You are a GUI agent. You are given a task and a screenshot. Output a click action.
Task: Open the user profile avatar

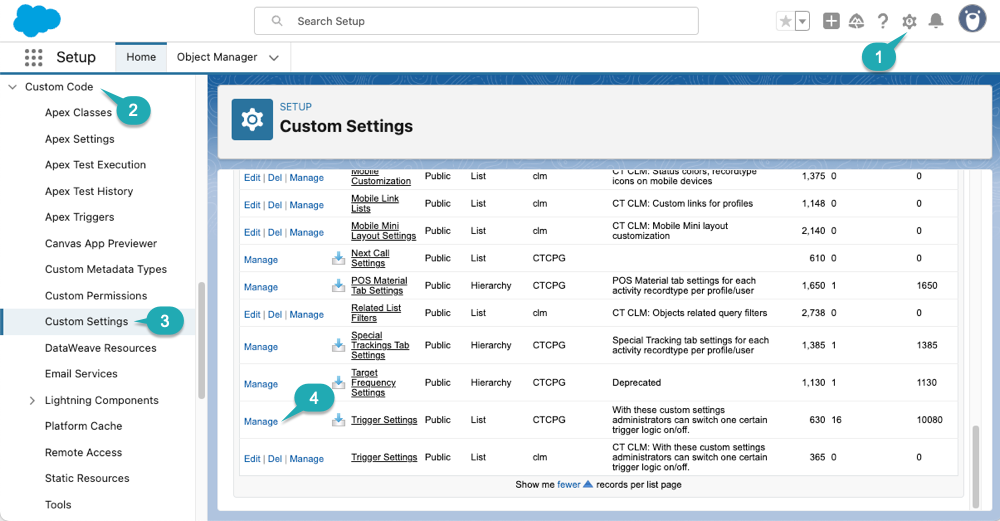point(972,19)
